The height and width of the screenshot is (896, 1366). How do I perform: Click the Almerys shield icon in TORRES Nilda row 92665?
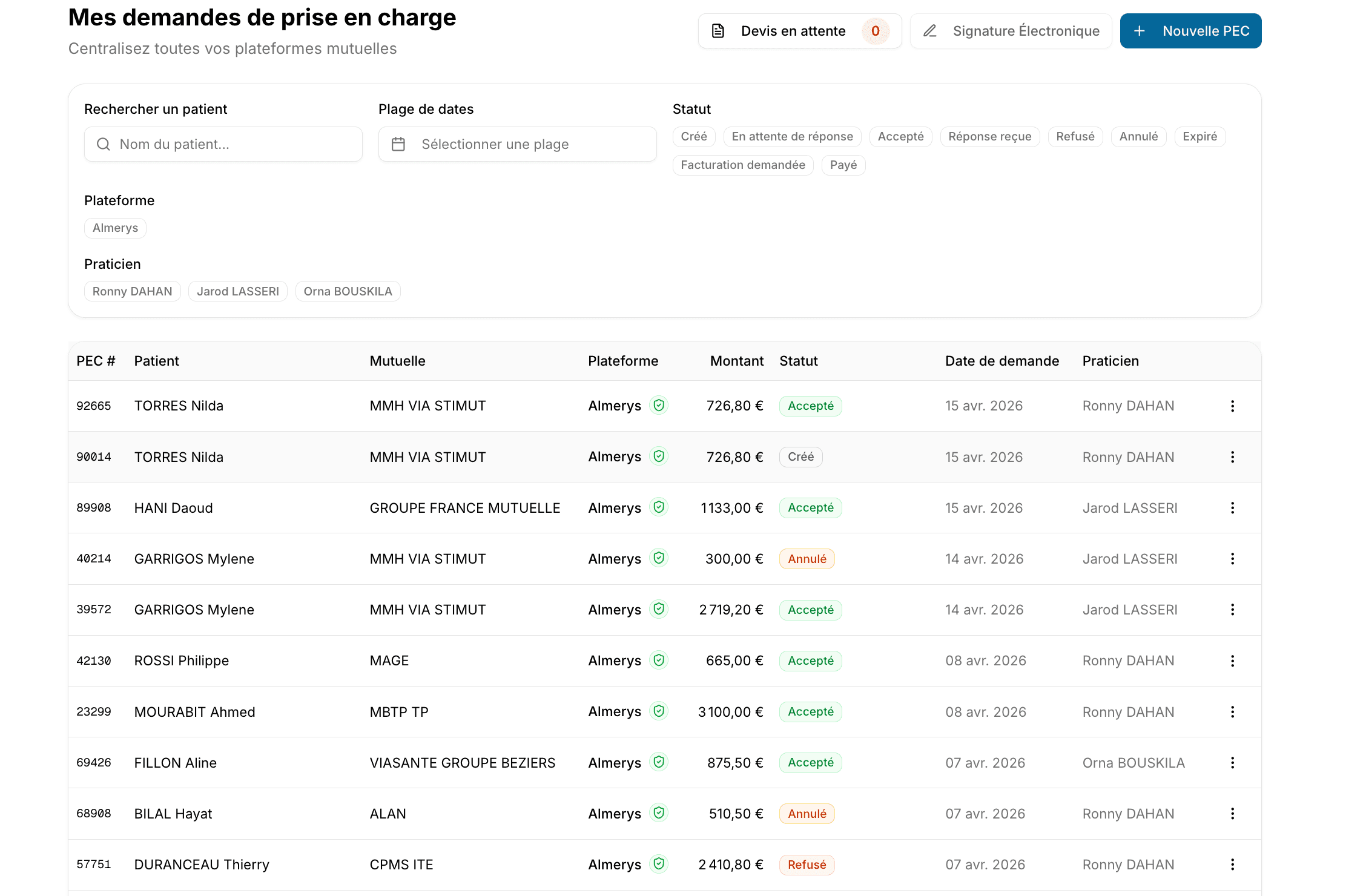click(x=659, y=405)
